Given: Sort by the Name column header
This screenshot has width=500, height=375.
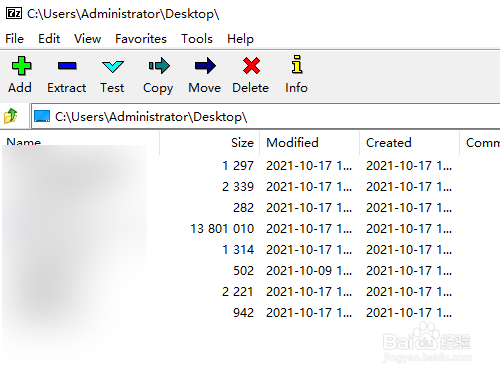Looking at the screenshot, I should 80,143.
